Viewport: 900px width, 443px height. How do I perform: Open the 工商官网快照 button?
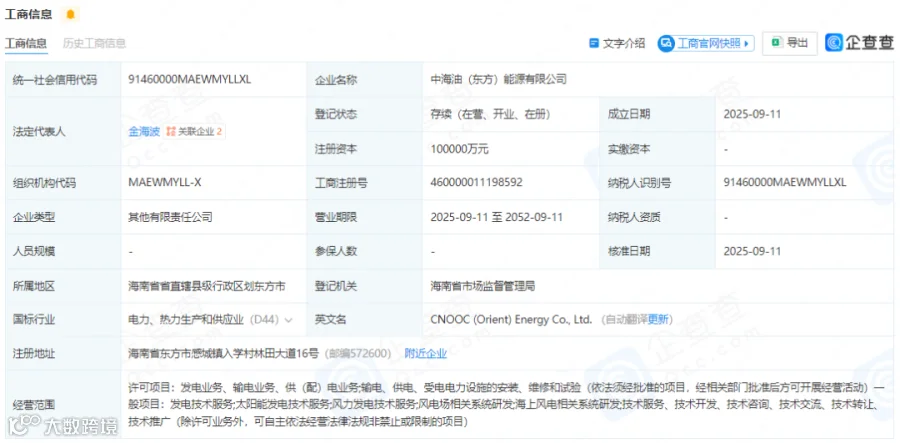pos(706,43)
